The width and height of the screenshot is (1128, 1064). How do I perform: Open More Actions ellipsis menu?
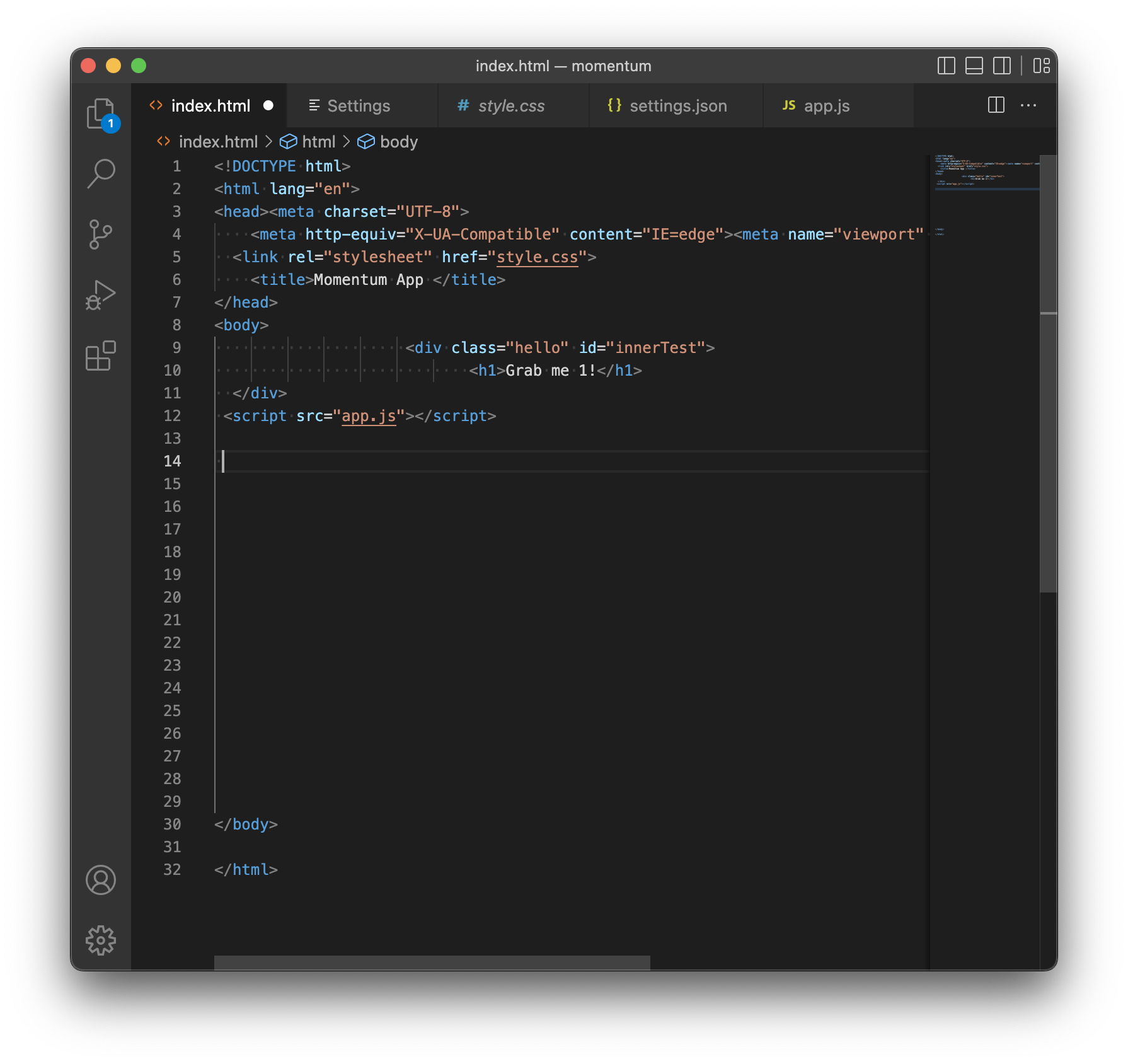[1028, 105]
